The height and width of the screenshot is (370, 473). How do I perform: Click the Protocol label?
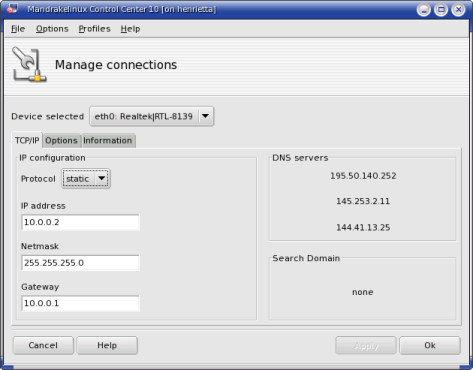[38, 179]
